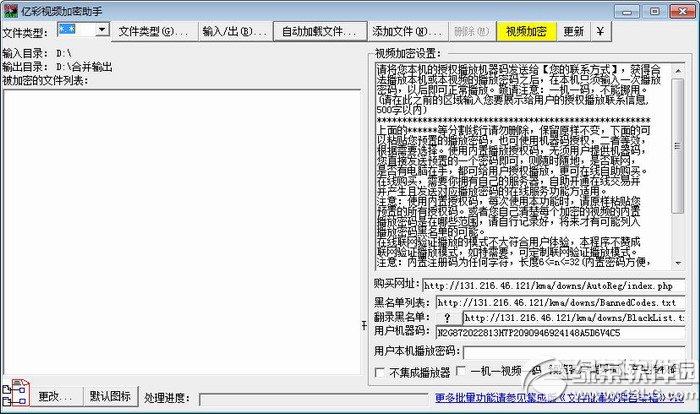Click inside the 被加密的文件列表 list box
Image resolution: width=700 pixels, height=414 pixels.
pyautogui.click(x=182, y=232)
